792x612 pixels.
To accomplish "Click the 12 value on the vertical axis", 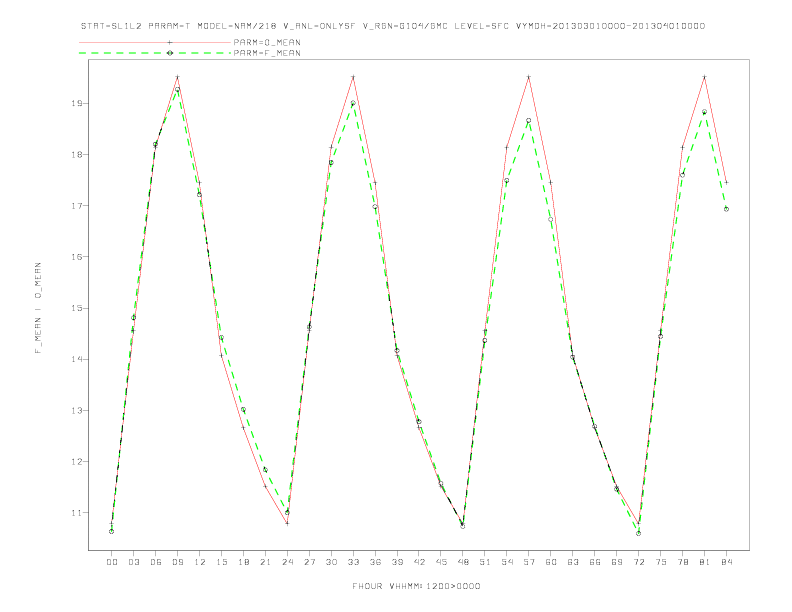I will click(77, 462).
